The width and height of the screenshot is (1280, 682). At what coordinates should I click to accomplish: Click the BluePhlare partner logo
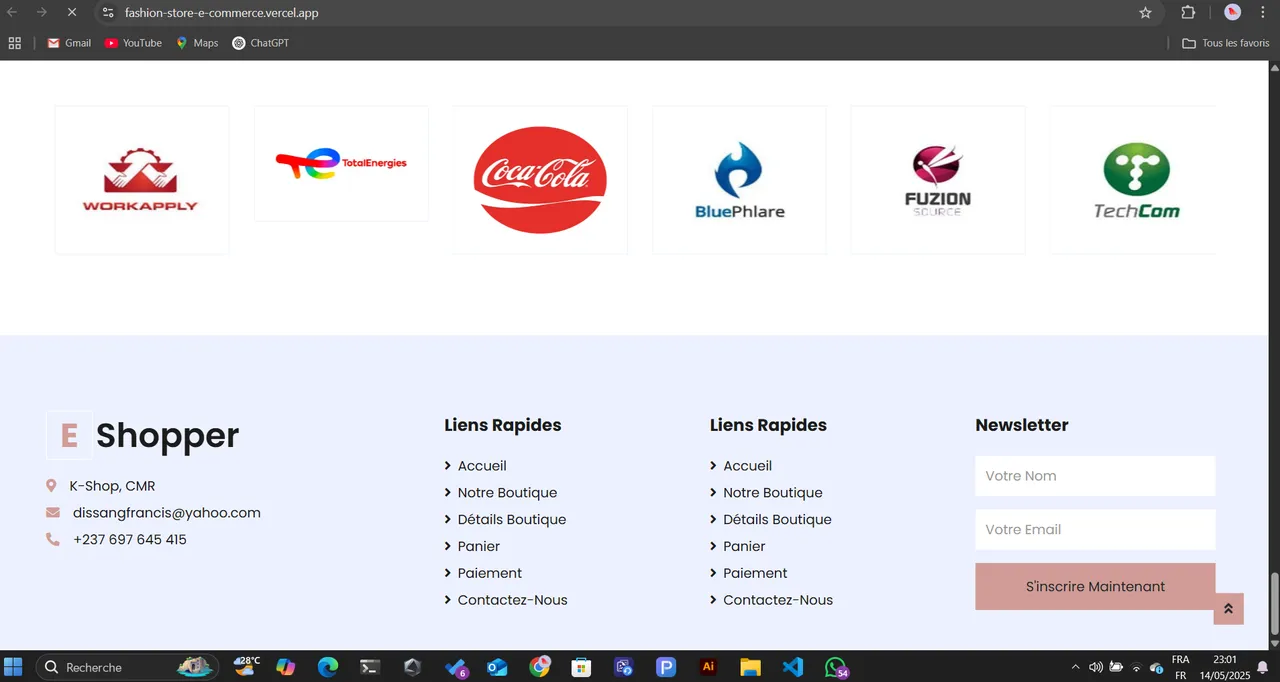tap(739, 180)
